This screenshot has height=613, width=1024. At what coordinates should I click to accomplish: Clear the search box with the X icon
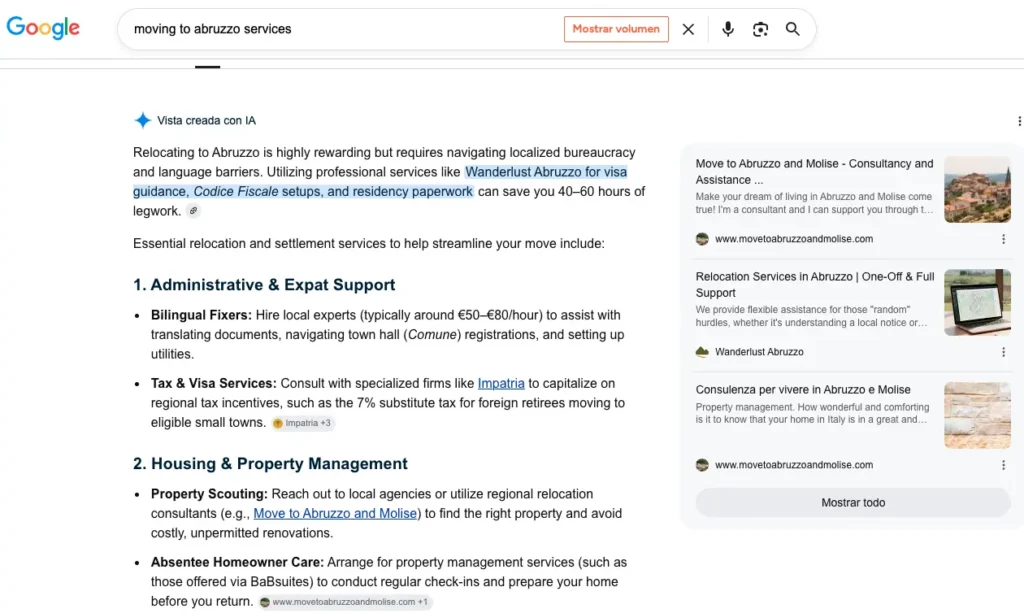pyautogui.click(x=688, y=29)
